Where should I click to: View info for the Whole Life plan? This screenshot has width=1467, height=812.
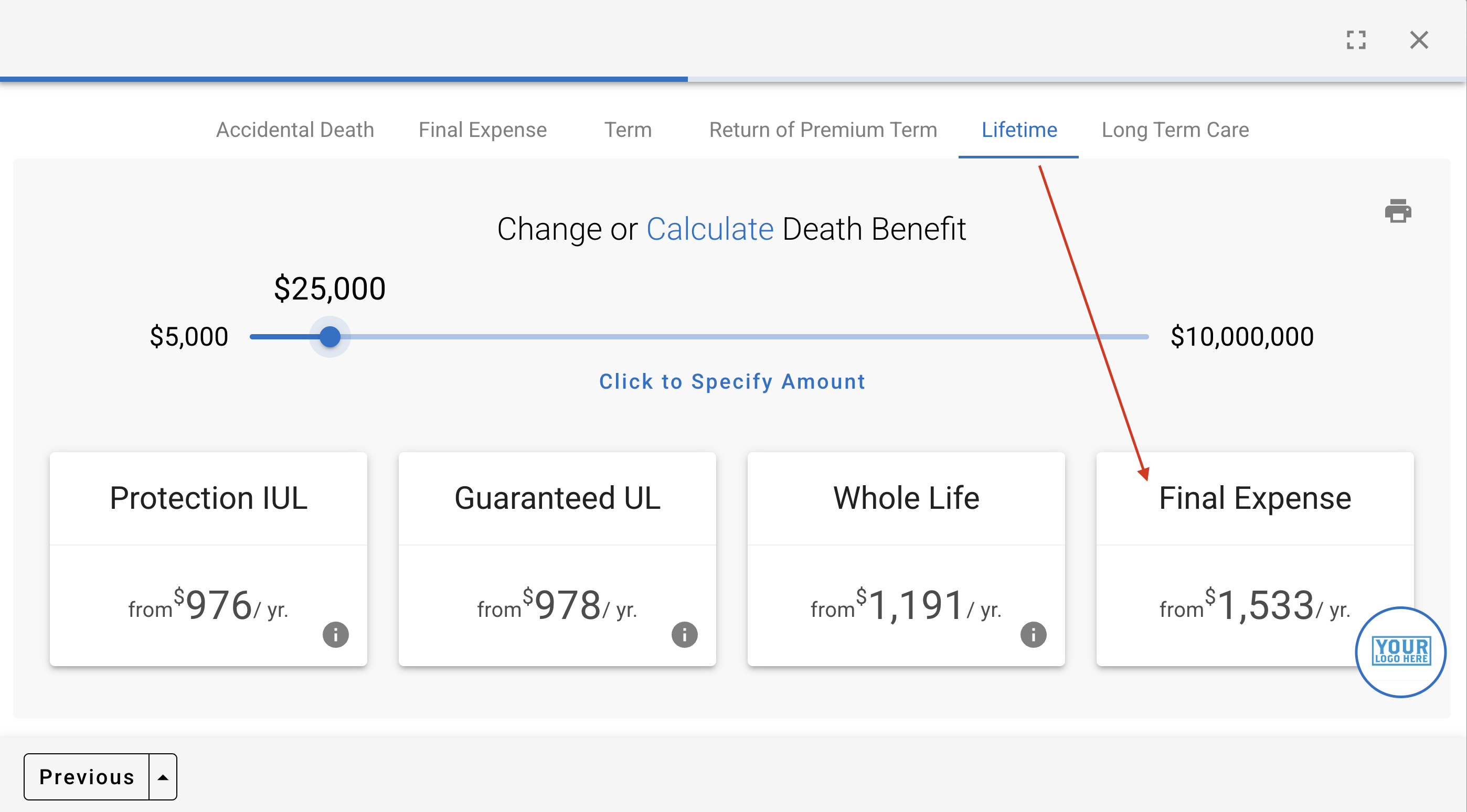coord(1034,634)
